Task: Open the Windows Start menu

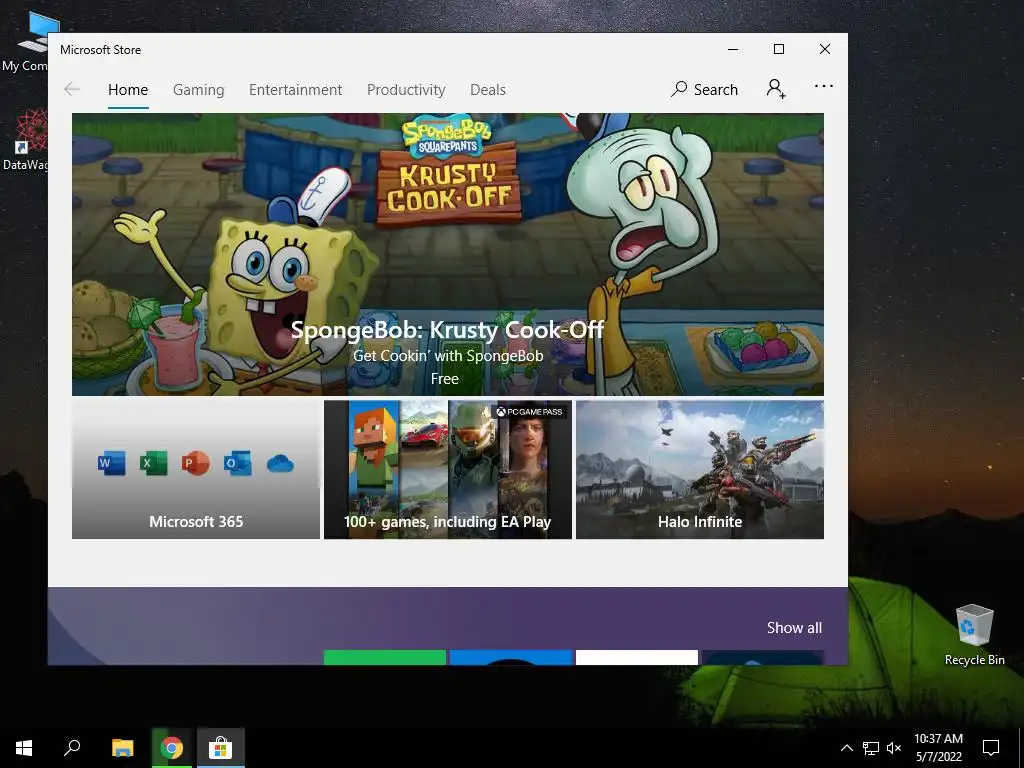Action: pos(24,748)
